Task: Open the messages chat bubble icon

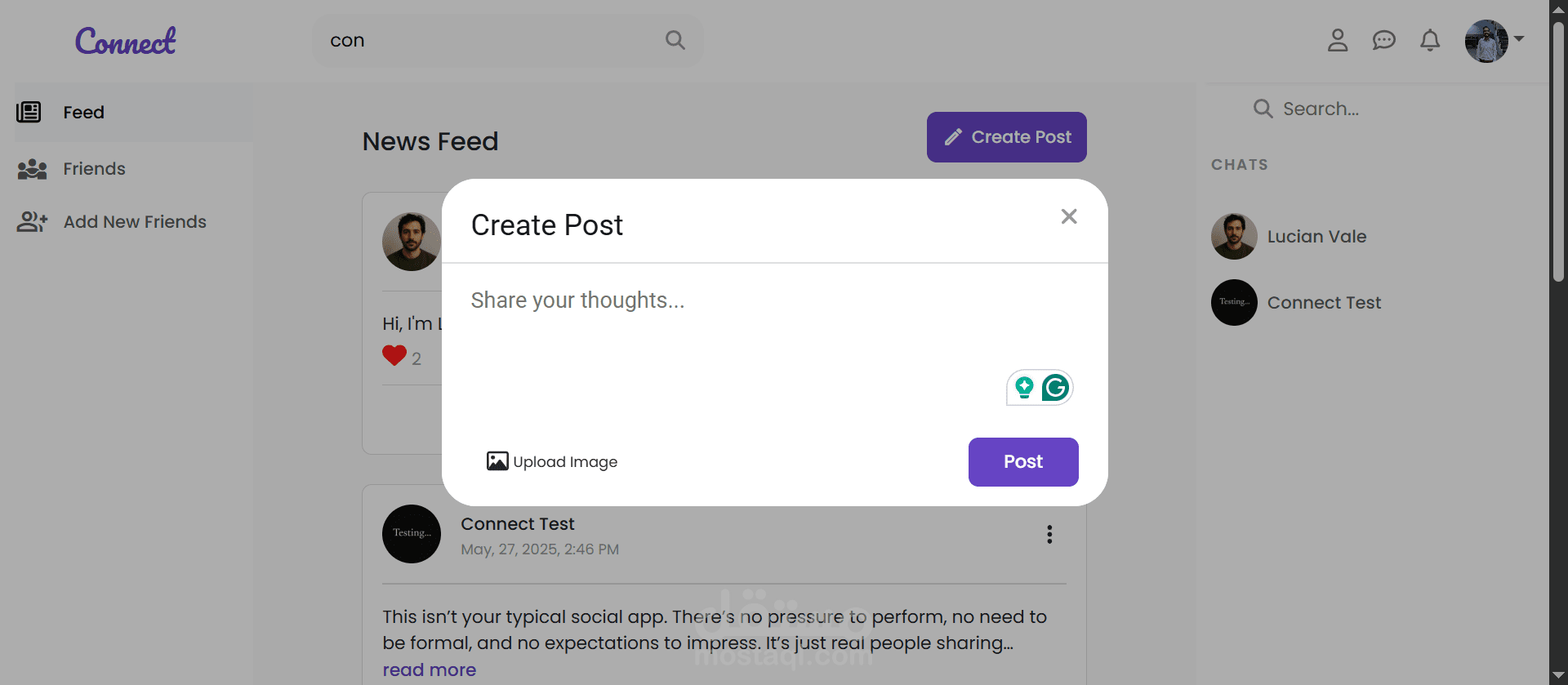Action: (x=1383, y=40)
